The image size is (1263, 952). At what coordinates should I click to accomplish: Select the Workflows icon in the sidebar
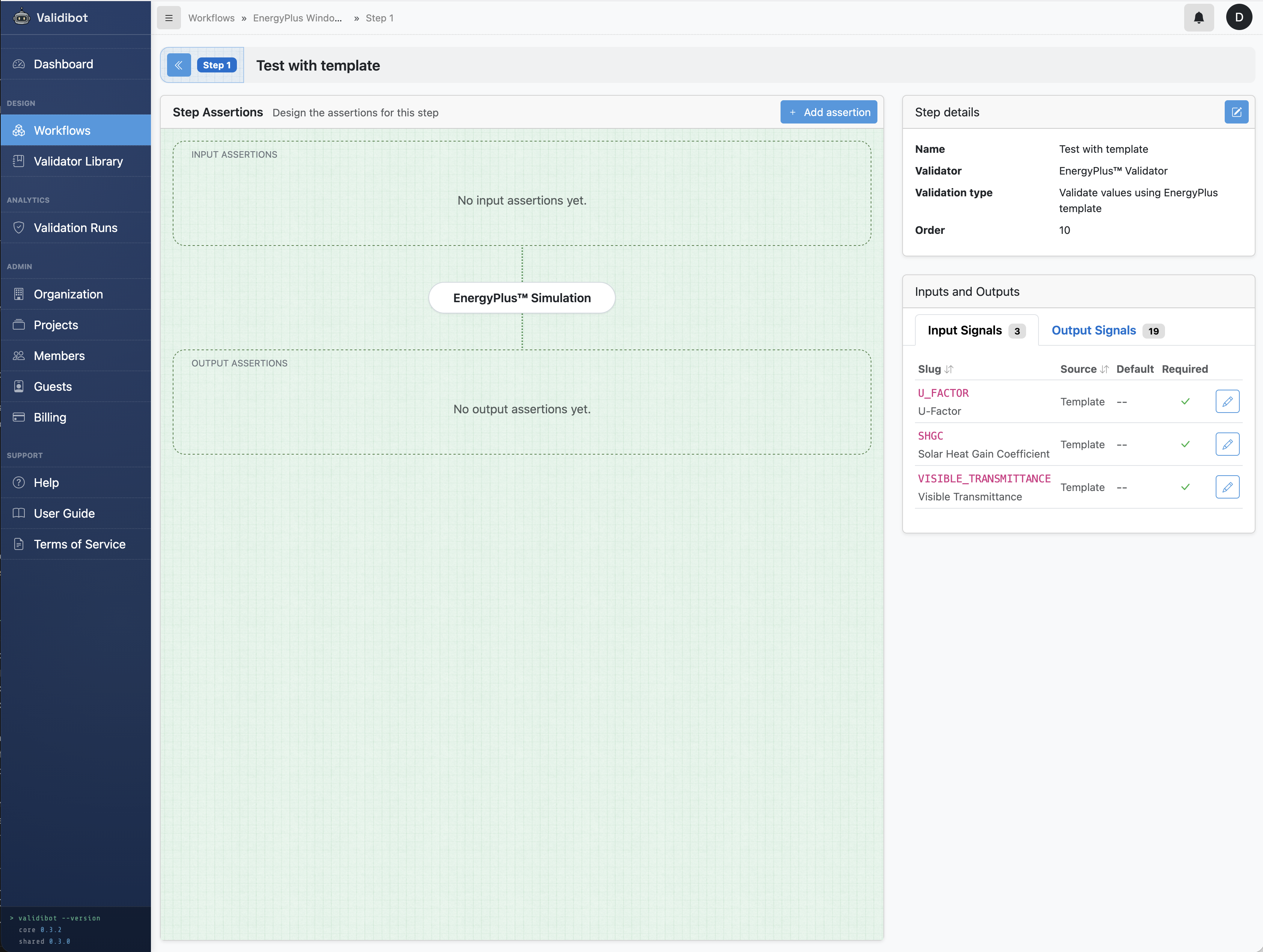tap(18, 130)
